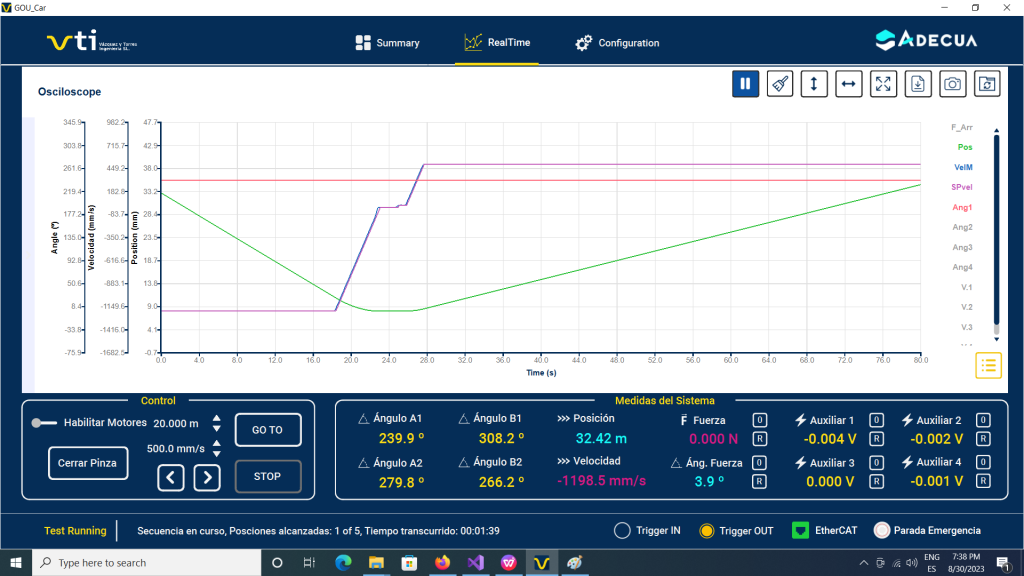Capture a chart screenshot with the camera icon
Screen dimensions: 1024x576
[x=953, y=84]
